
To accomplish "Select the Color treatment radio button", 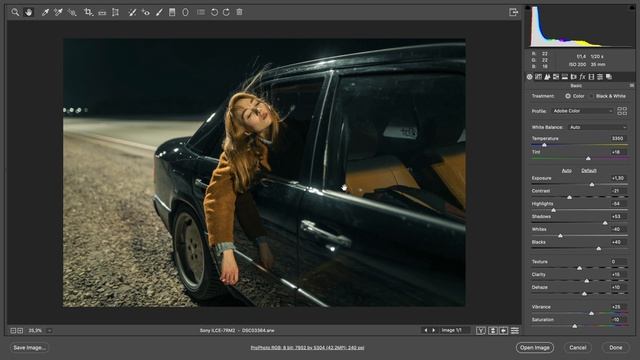I will coord(568,96).
